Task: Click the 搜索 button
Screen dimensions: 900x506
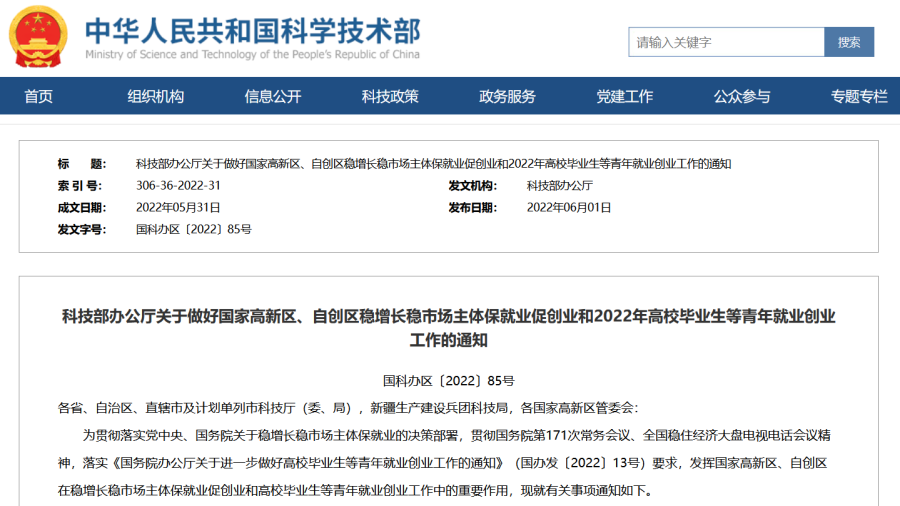Action: tap(849, 42)
